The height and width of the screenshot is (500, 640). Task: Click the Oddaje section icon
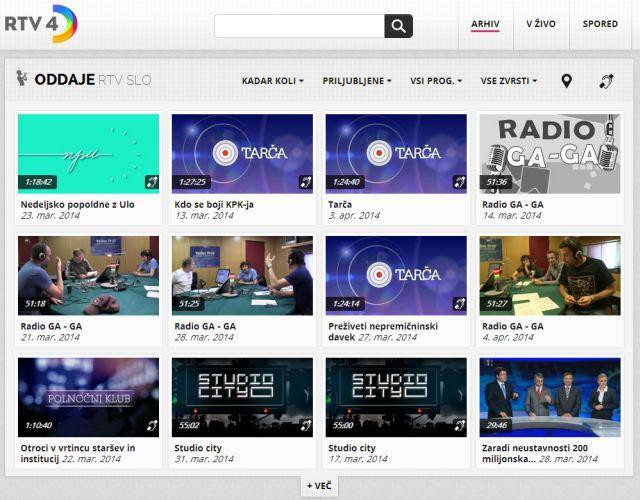[22, 79]
